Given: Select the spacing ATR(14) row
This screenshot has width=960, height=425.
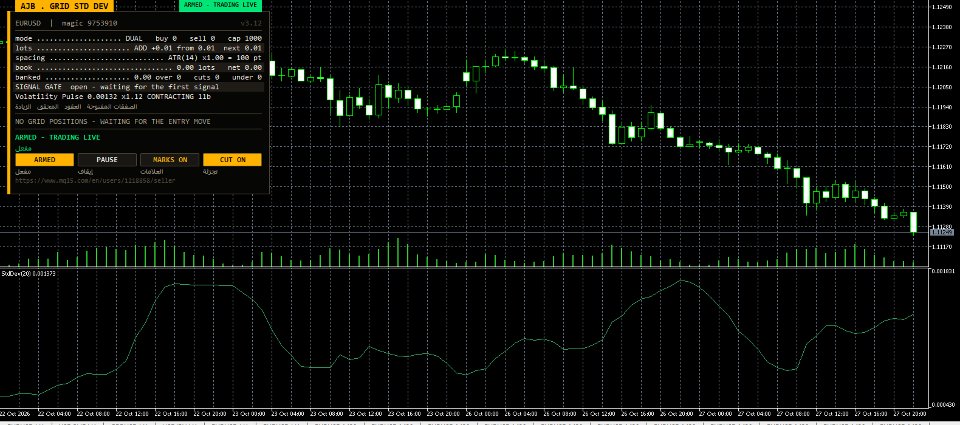Looking at the screenshot, I should pos(138,58).
